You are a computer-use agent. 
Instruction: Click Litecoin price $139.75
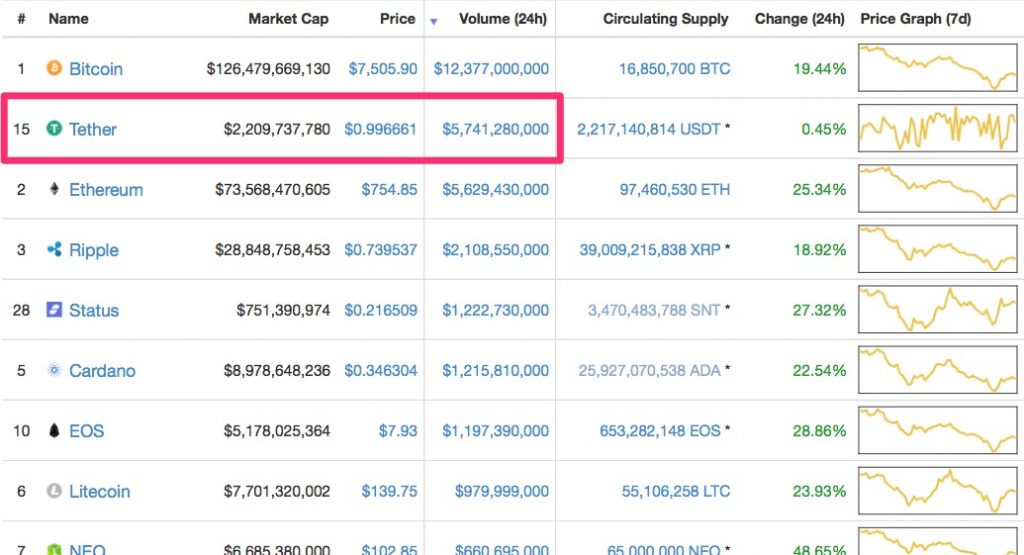389,491
